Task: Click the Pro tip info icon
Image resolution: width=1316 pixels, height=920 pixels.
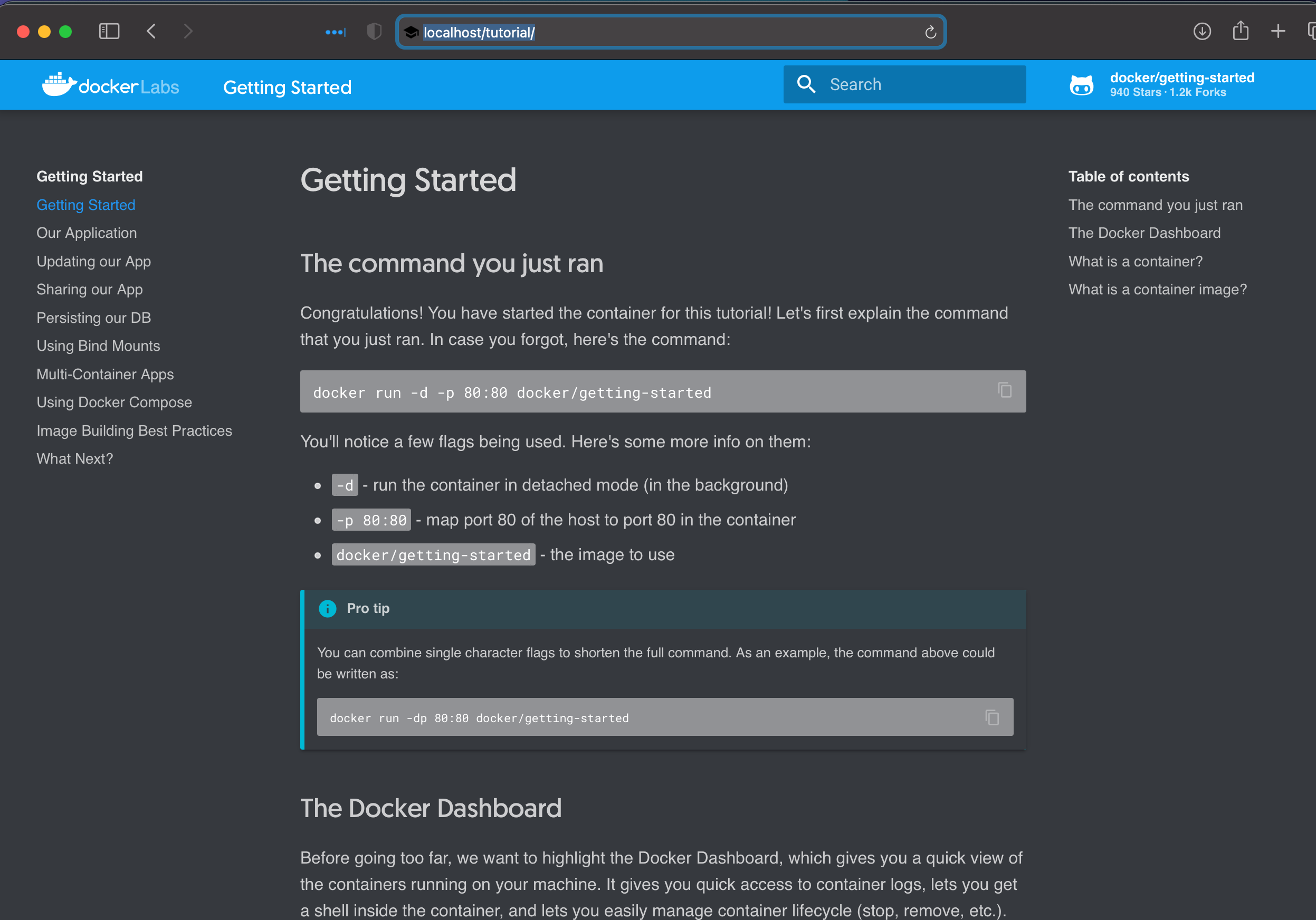Action: (327, 608)
